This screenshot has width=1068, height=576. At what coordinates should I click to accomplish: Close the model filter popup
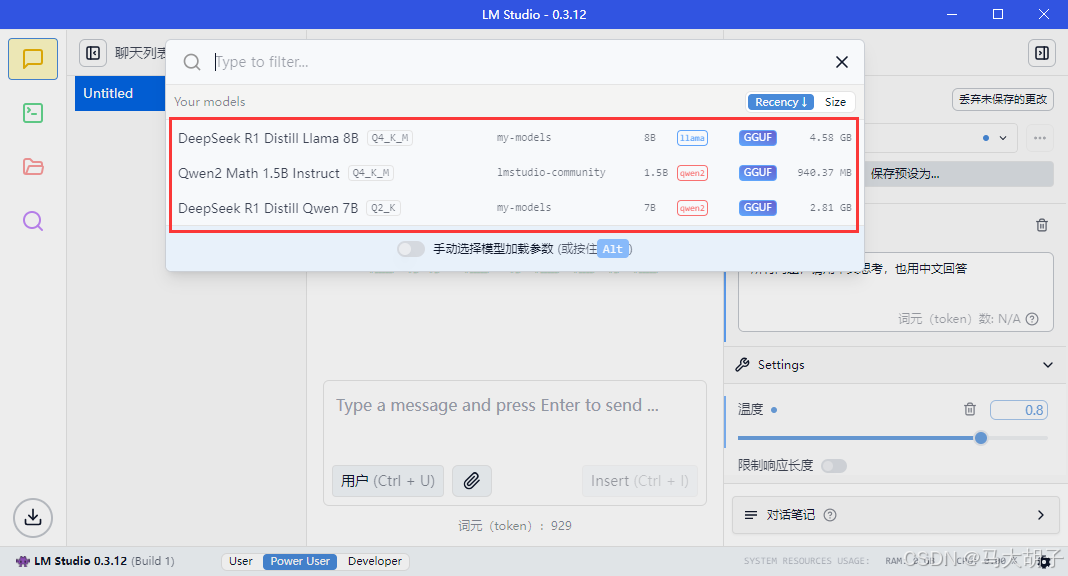842,62
